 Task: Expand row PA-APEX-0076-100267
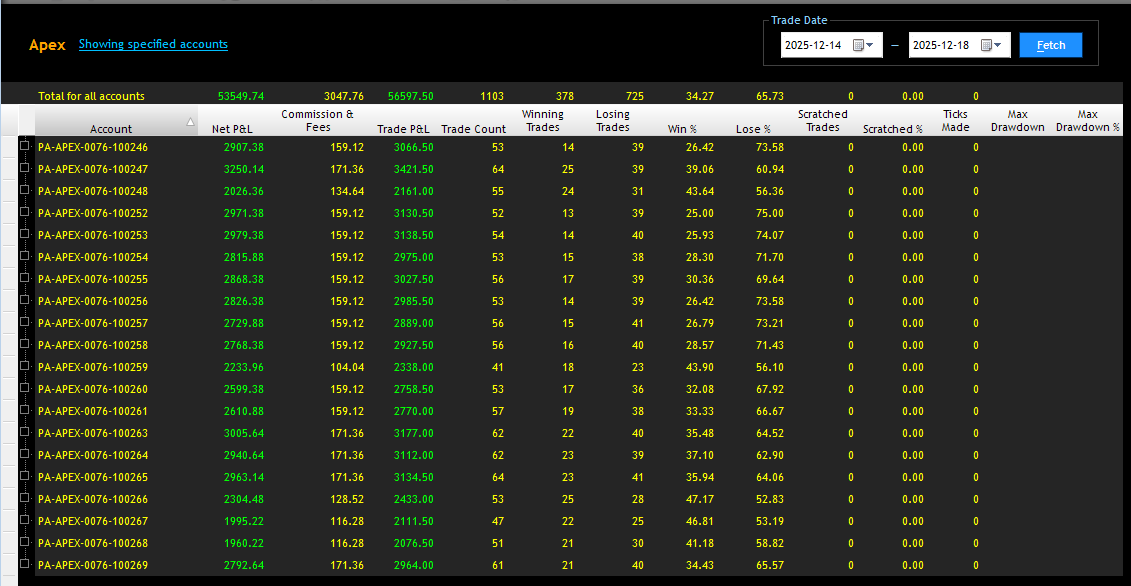(x=25, y=520)
